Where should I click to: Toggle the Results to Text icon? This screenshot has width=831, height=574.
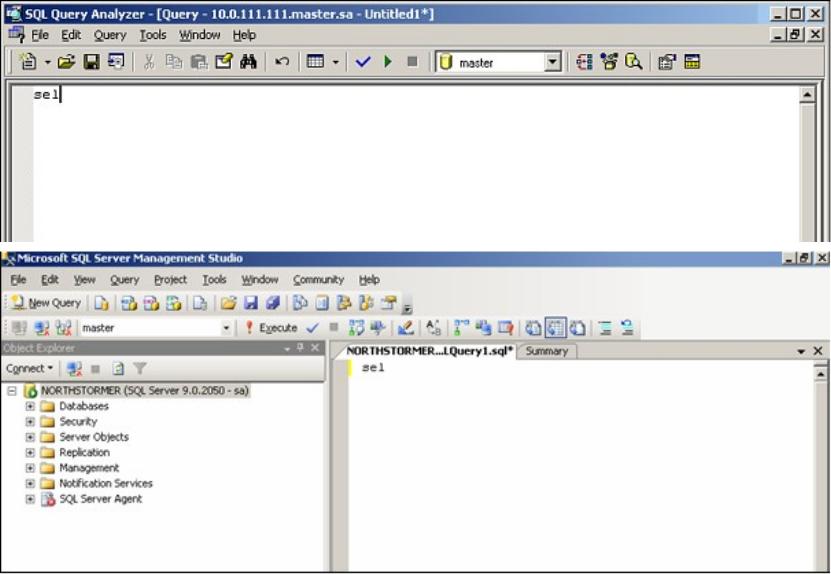(533, 328)
